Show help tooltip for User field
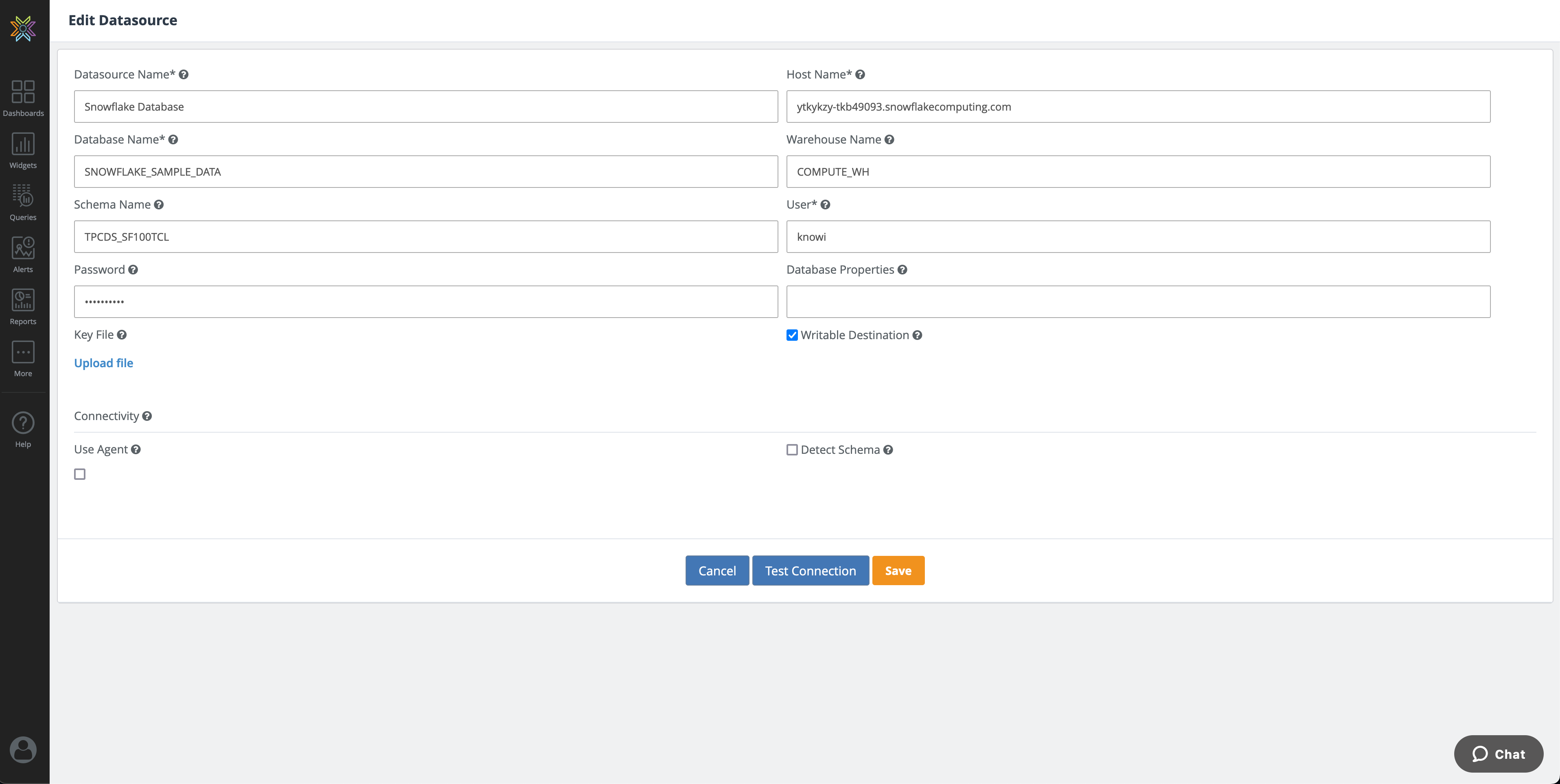1560x784 pixels. 825,205
